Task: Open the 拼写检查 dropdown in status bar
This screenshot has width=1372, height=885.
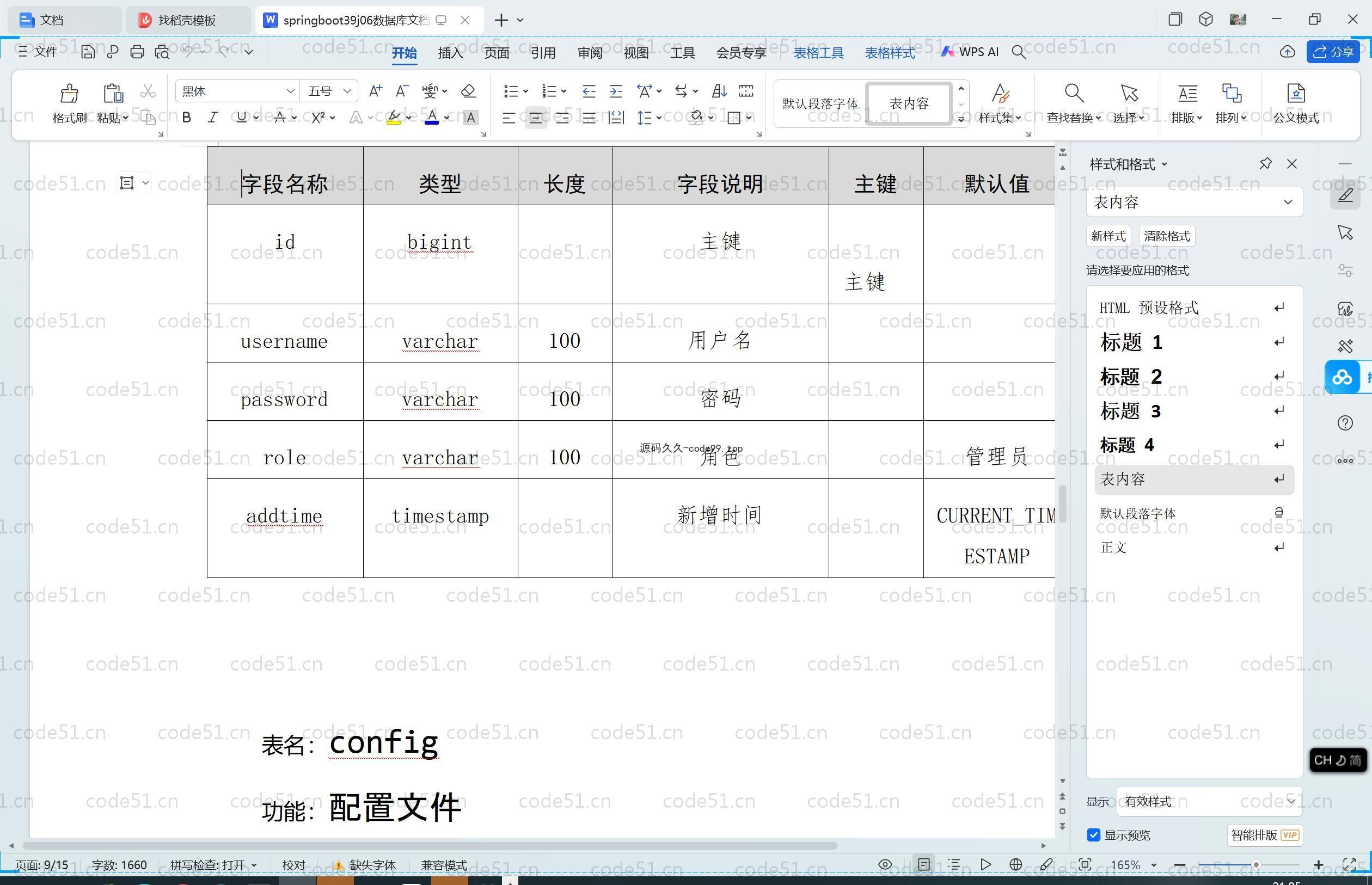Action: 213,865
